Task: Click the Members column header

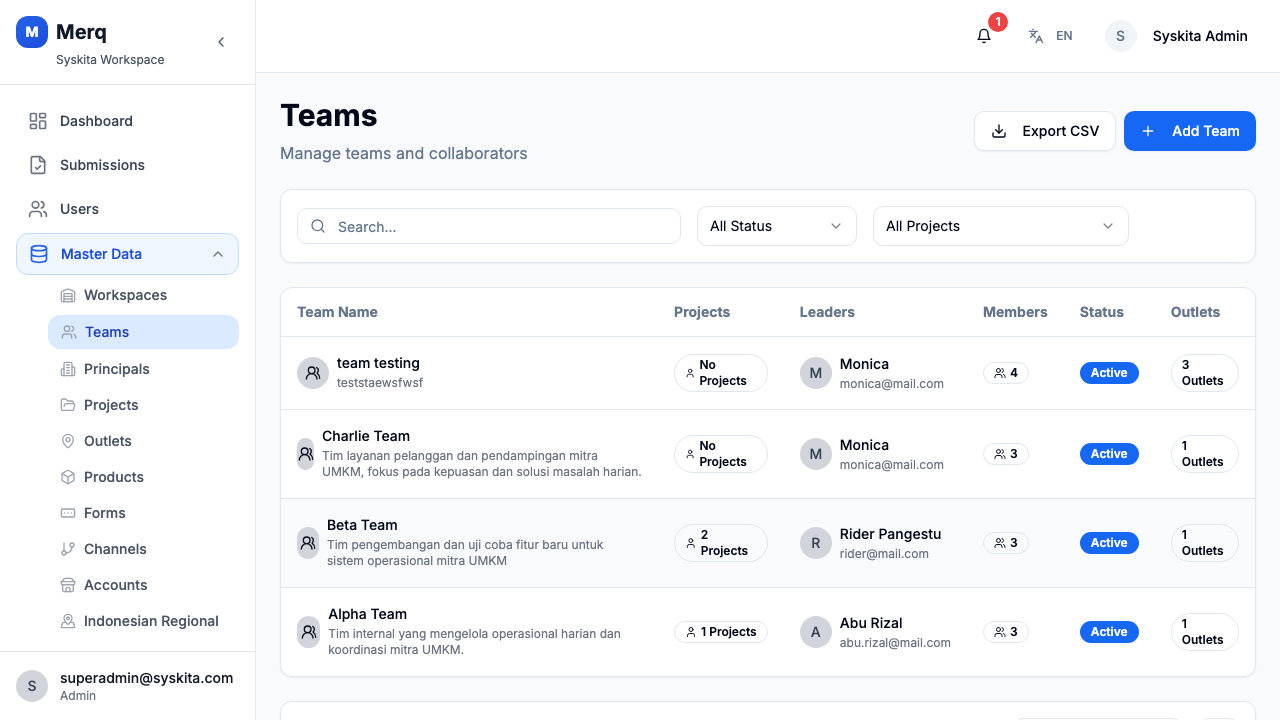Action: tap(1015, 312)
